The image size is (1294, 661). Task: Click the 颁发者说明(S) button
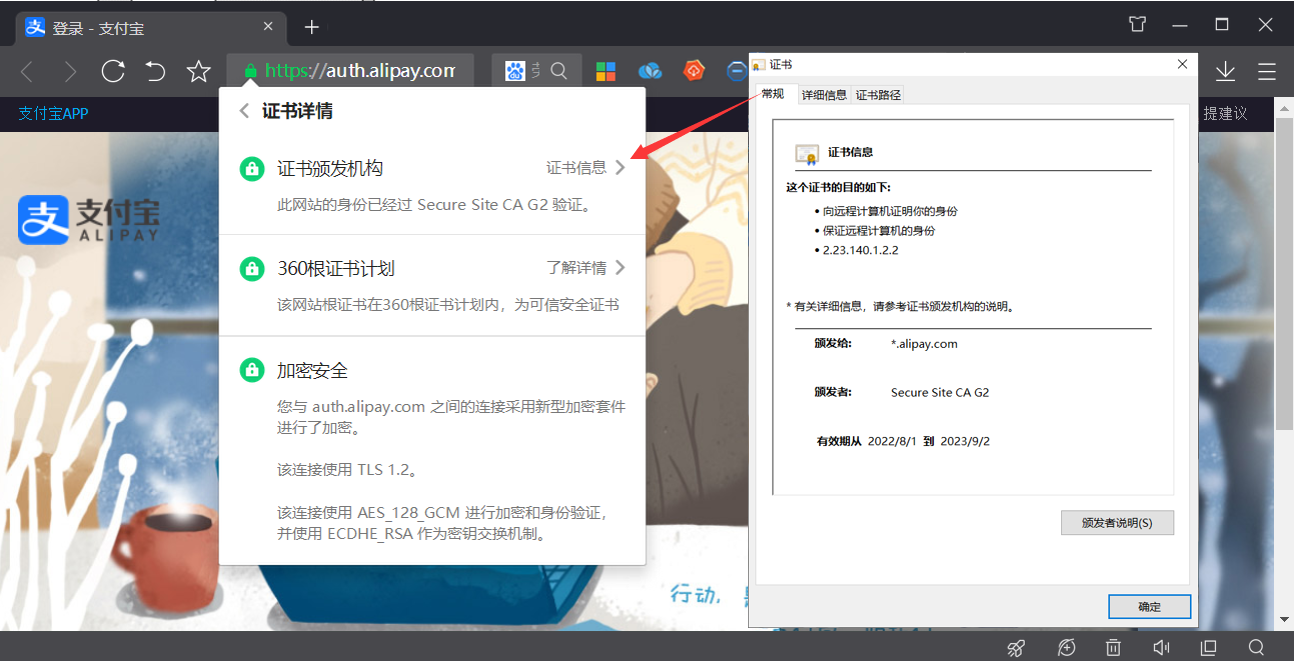pyautogui.click(x=1117, y=523)
